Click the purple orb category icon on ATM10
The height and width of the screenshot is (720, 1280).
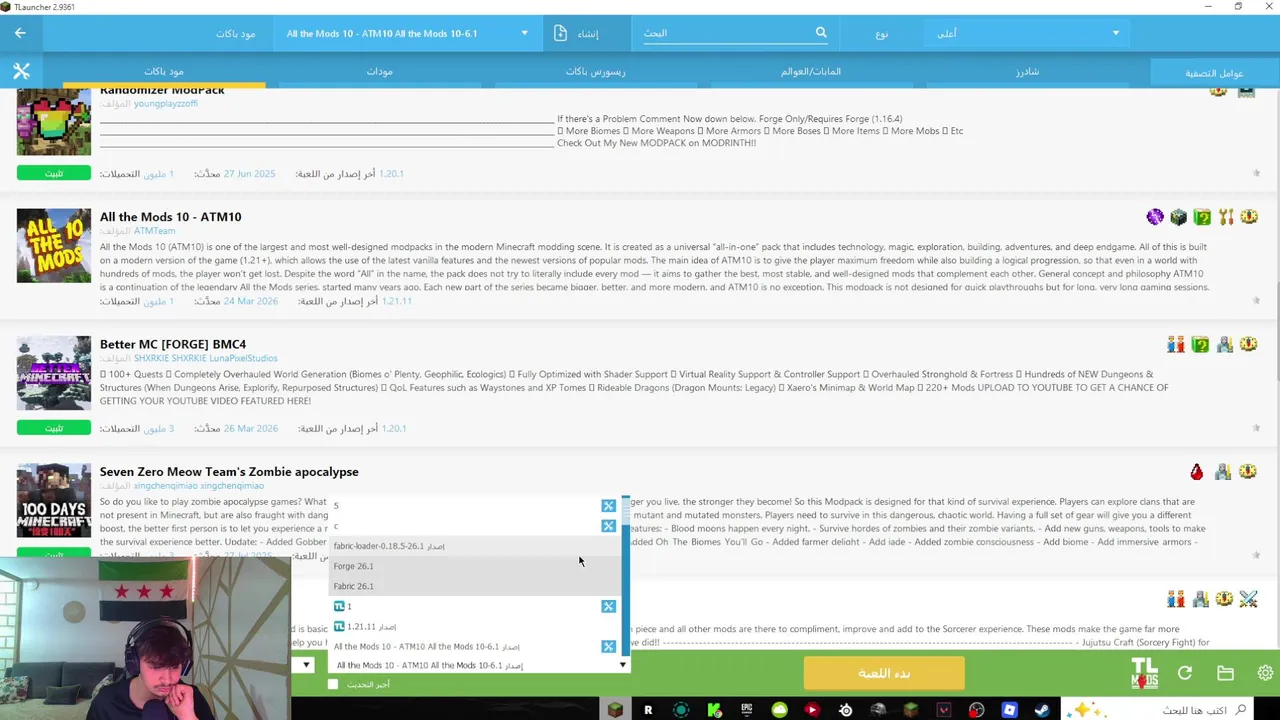tap(1155, 217)
